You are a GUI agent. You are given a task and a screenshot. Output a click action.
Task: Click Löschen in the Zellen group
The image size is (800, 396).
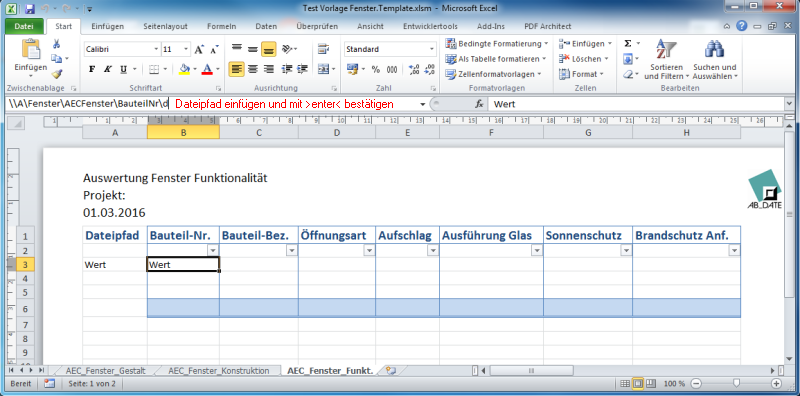point(584,59)
